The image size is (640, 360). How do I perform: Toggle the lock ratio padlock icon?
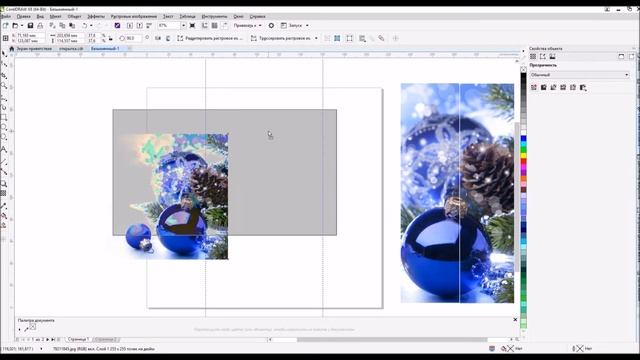pyautogui.click(x=111, y=38)
